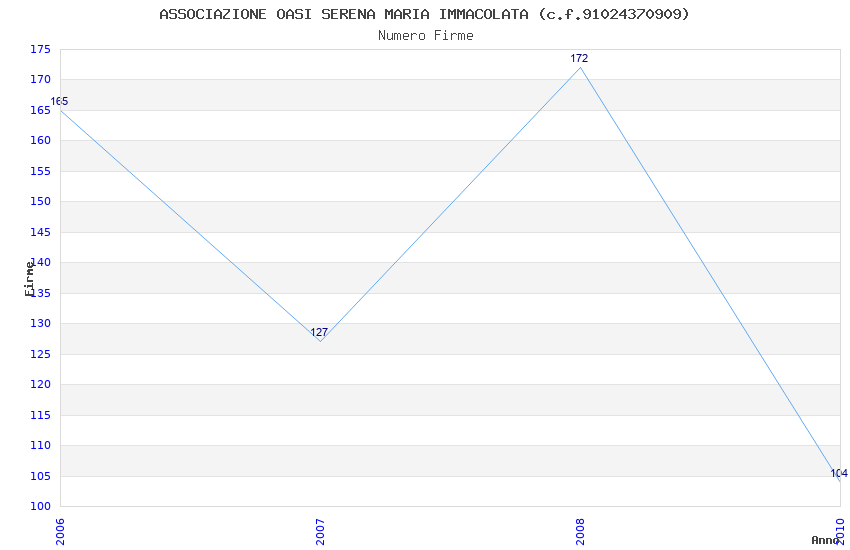Image resolution: width=850 pixels, height=550 pixels.
Task: Click the 170 y-axis tick label
Action: 40,80
